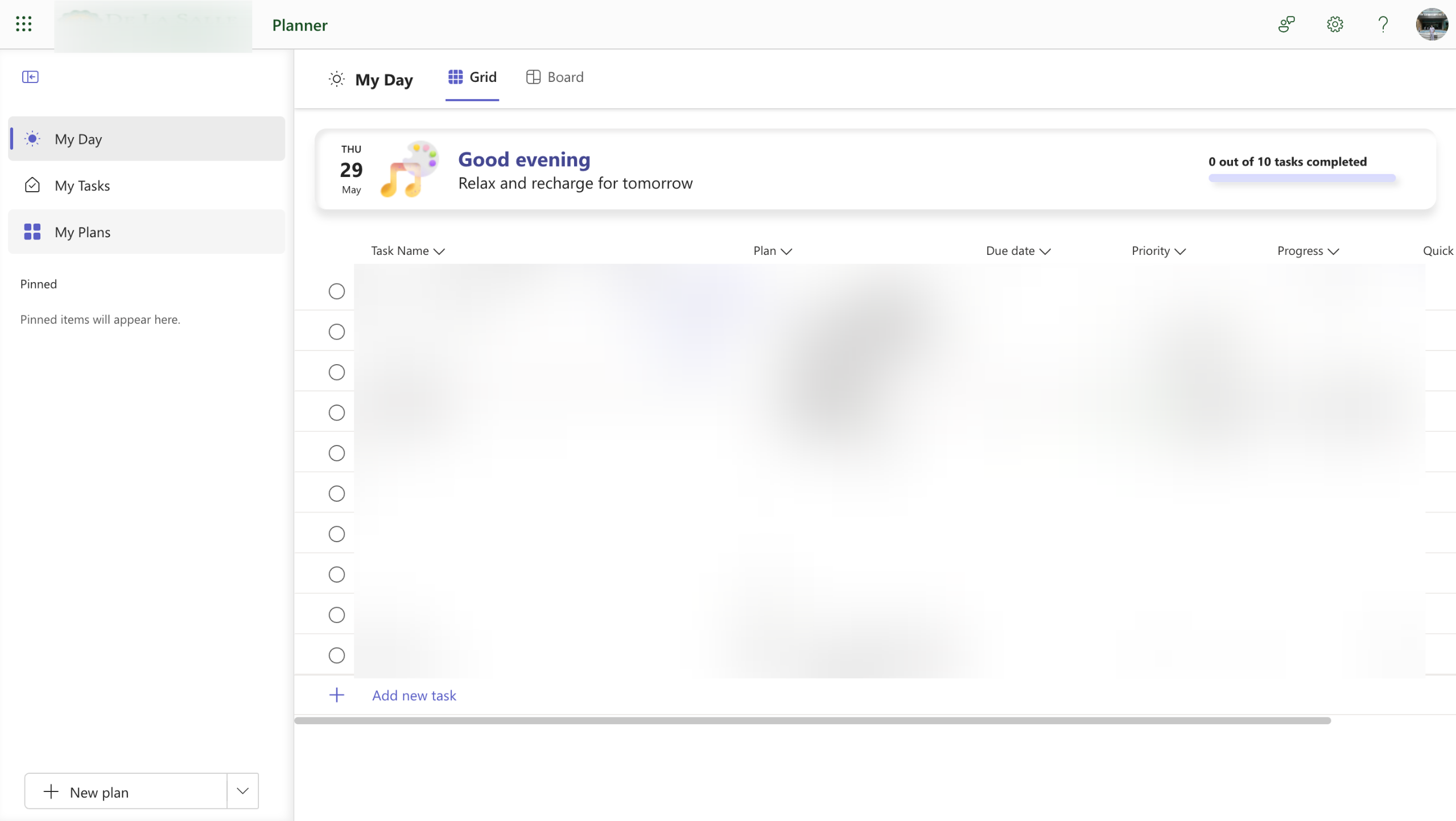Click the Board view icon in tab bar
Screen dimensions: 1456x821
click(x=533, y=77)
